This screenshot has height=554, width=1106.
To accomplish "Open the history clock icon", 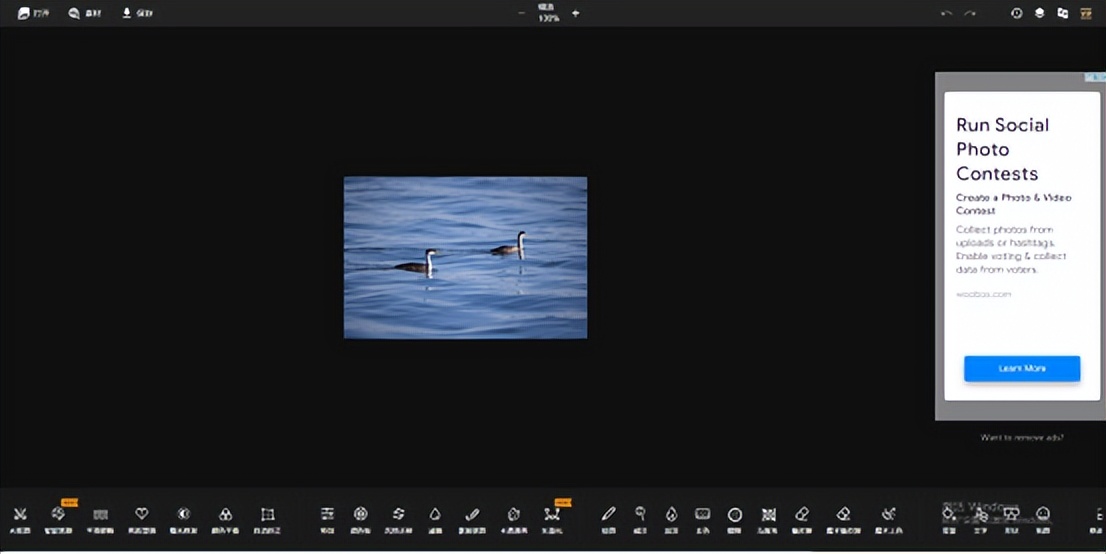I will coord(1016,14).
